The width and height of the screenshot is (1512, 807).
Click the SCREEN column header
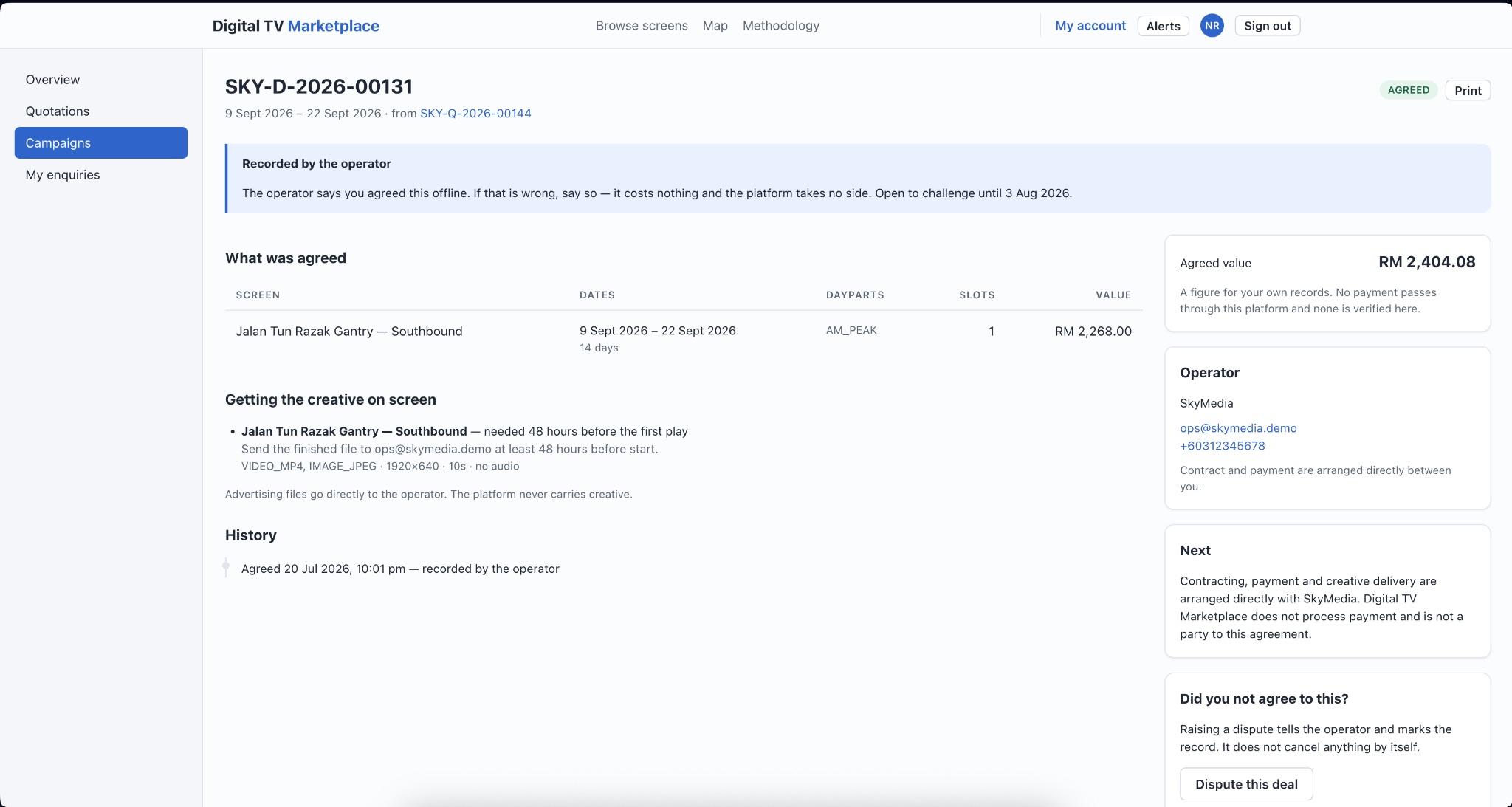point(258,295)
